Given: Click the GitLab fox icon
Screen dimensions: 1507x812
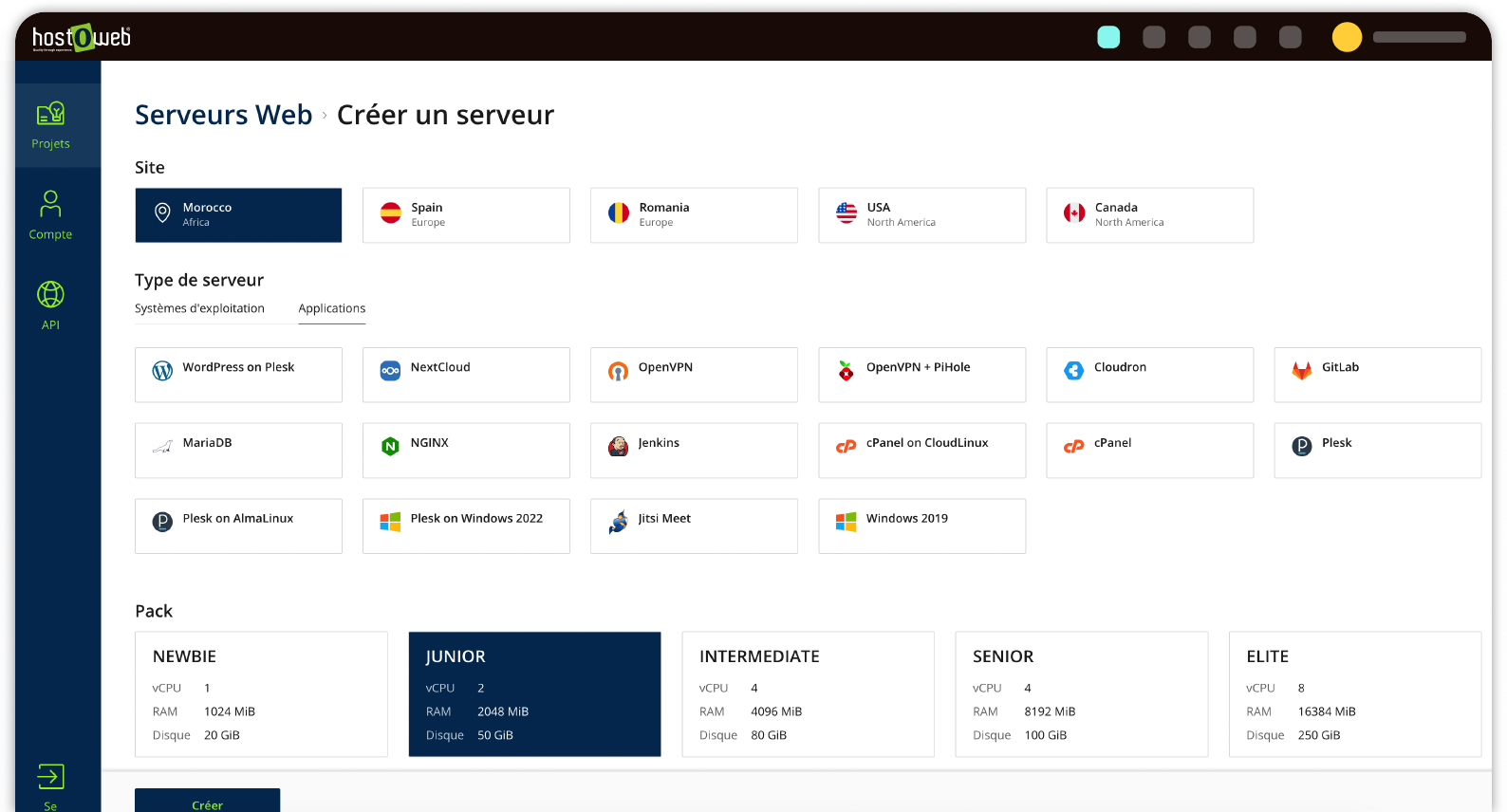Looking at the screenshot, I should tap(1301, 371).
